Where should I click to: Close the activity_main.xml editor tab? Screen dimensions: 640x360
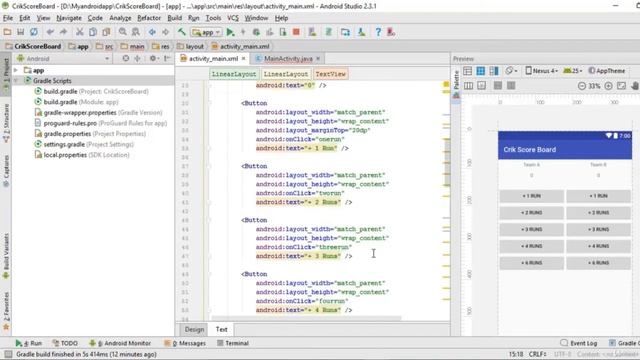coord(243,58)
